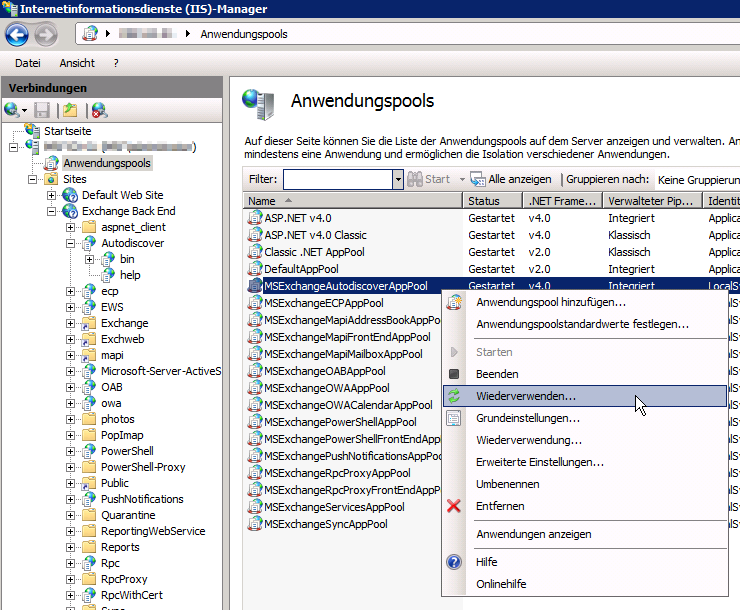Click the green recycle arrows icon

coord(454,396)
